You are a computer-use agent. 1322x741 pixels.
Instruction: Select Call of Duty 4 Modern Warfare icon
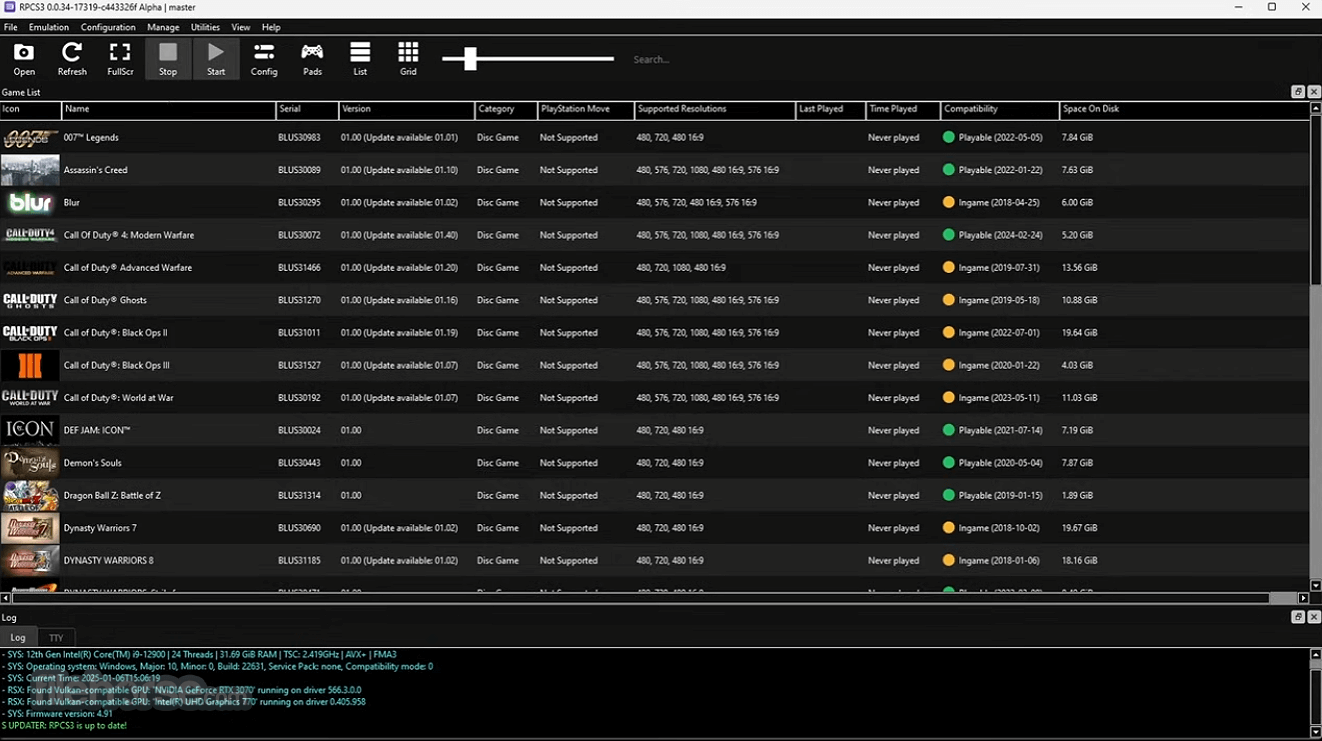(x=30, y=235)
